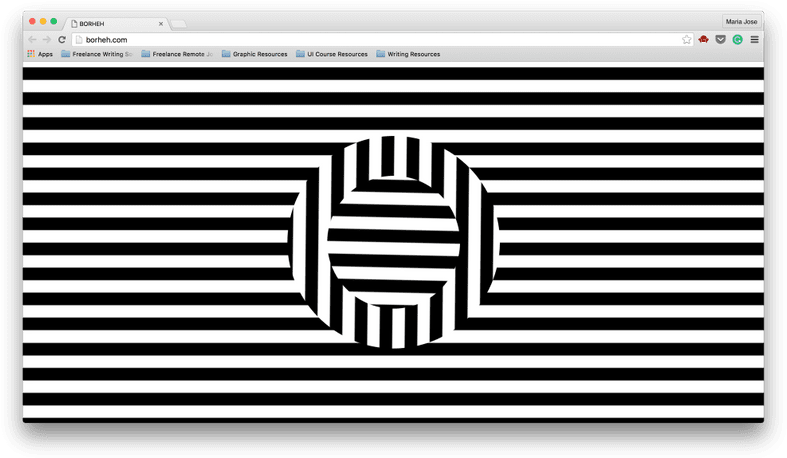Click the page info icon in the address bar
787x458 pixels.
pyautogui.click(x=79, y=40)
